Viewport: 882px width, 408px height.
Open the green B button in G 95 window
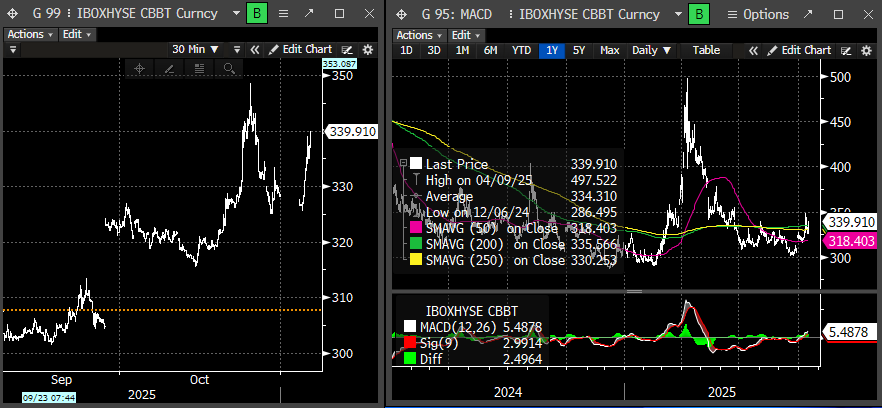pos(699,14)
